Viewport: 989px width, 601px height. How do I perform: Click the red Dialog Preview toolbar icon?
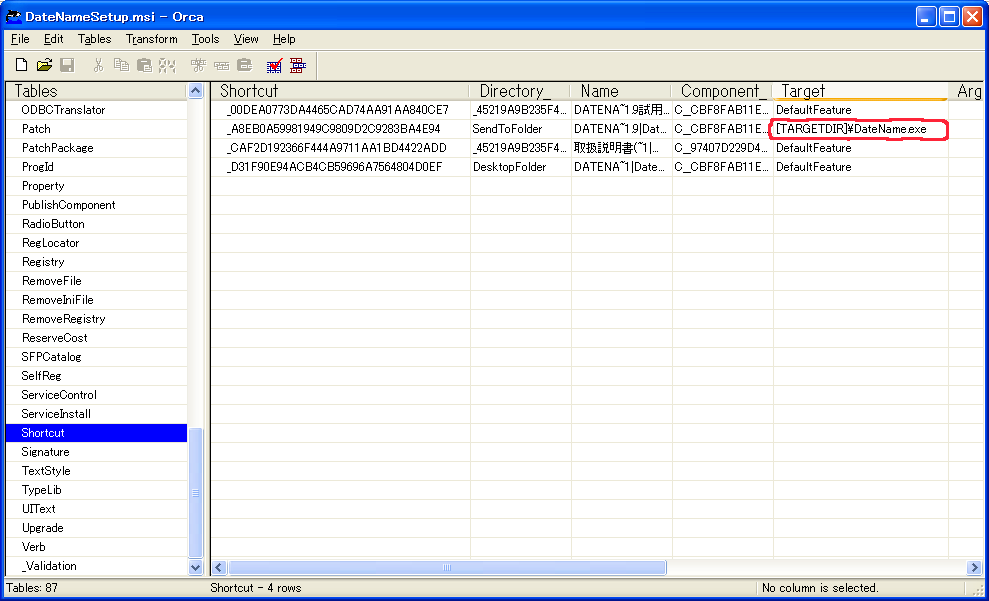point(297,66)
